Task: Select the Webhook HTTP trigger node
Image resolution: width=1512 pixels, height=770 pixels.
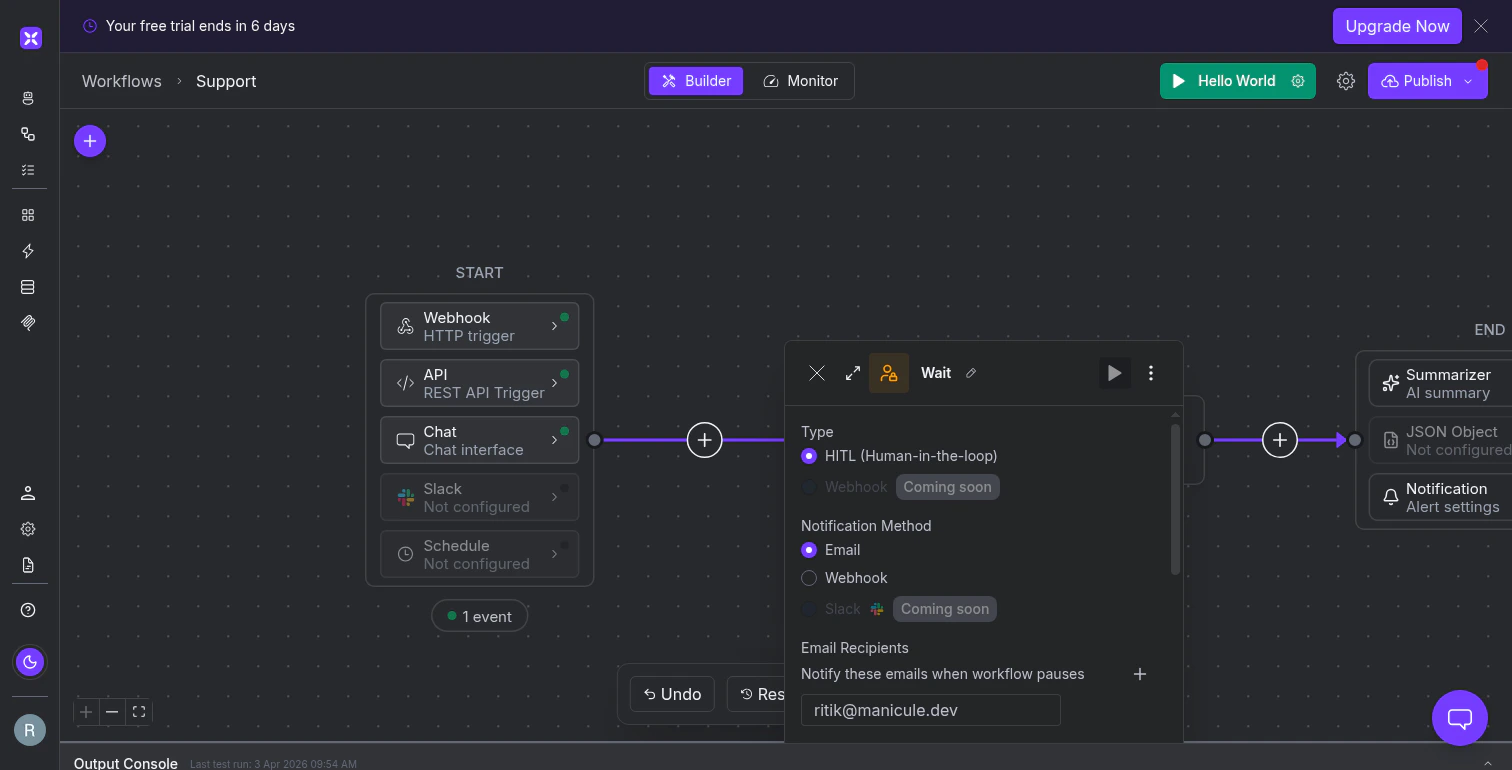Action: tap(479, 325)
